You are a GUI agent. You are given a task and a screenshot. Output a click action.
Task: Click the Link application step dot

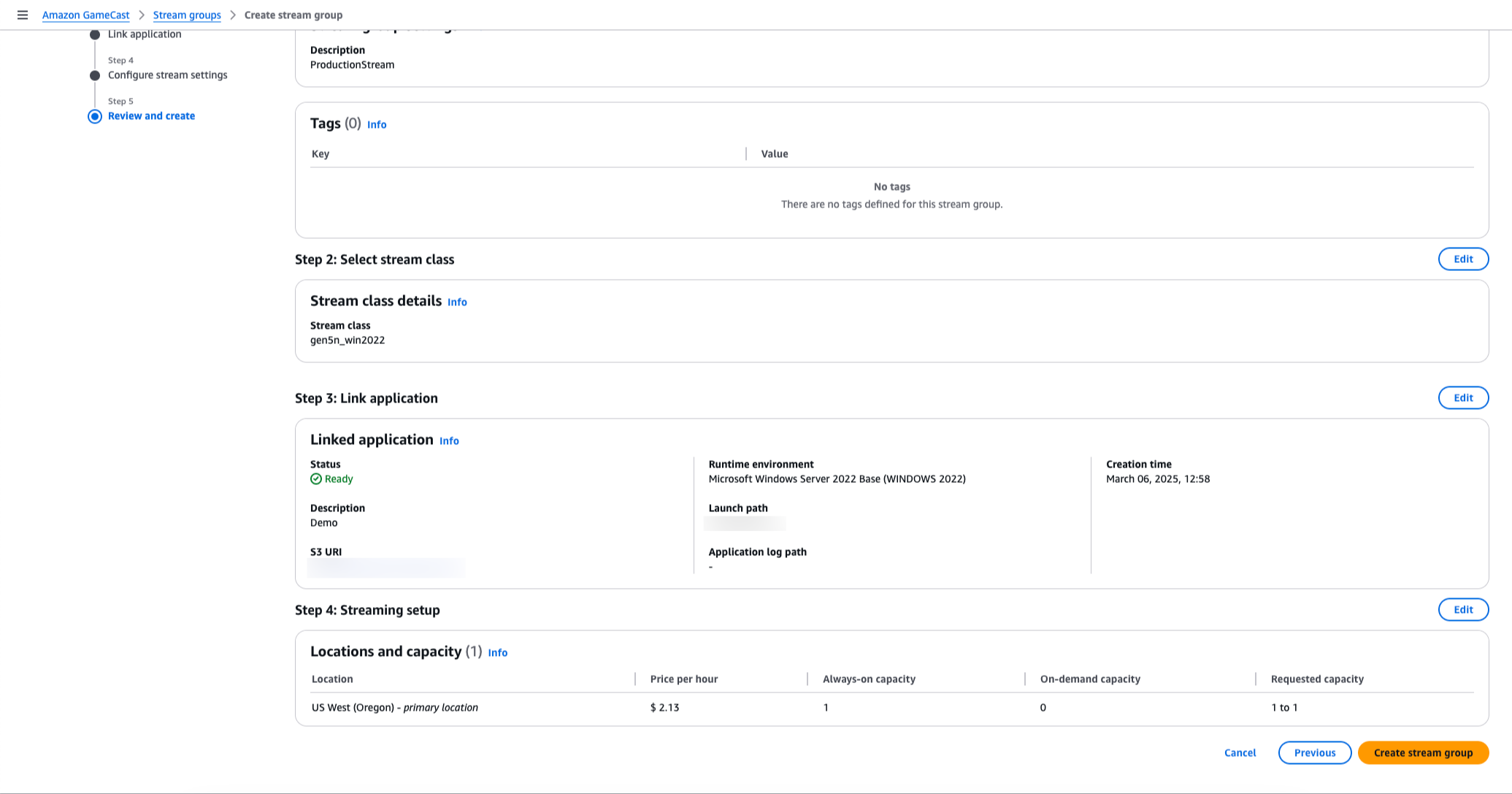tap(95, 34)
